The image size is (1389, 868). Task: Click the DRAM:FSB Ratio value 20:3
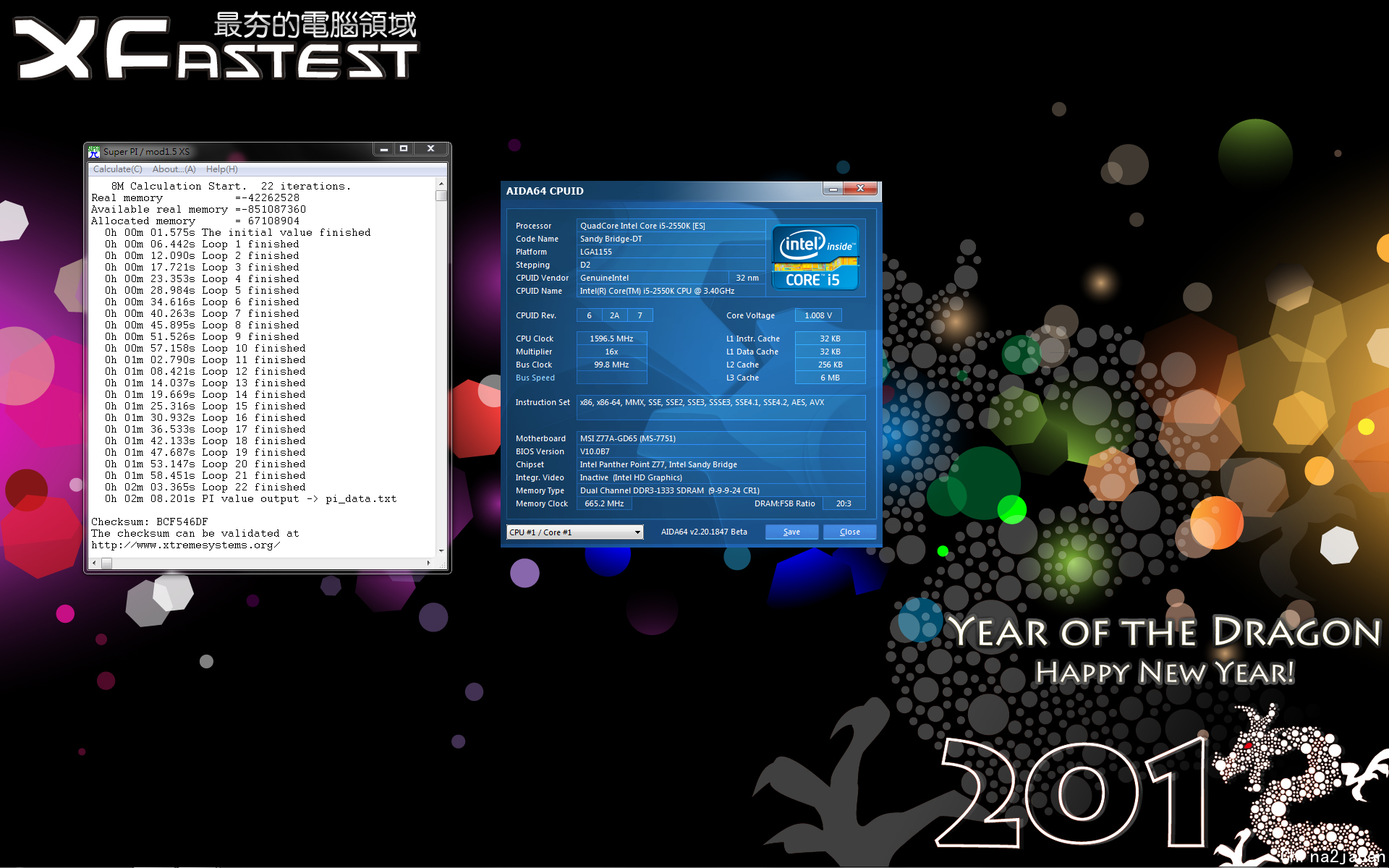[x=844, y=503]
